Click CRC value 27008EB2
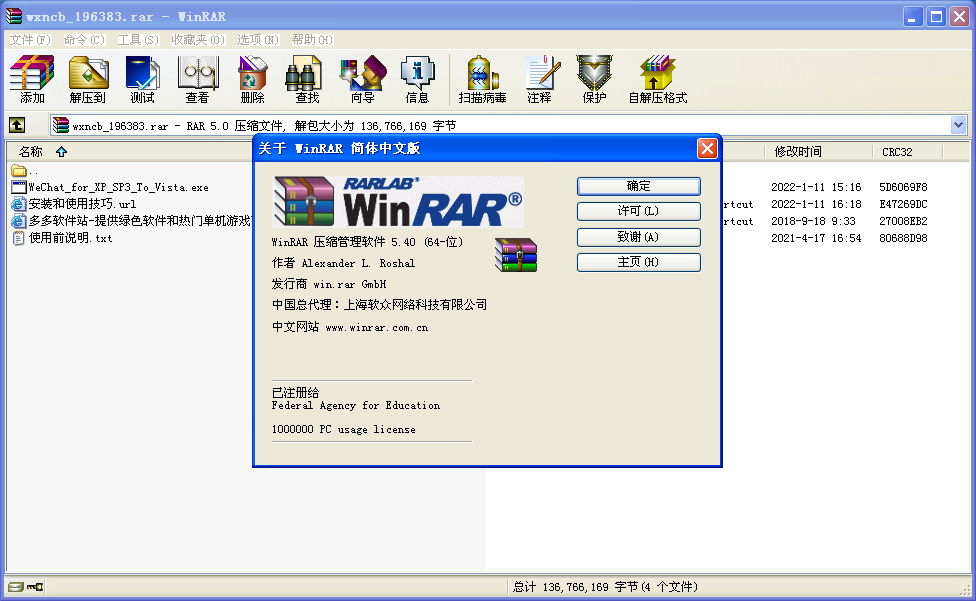This screenshot has height=601, width=976. click(x=903, y=221)
